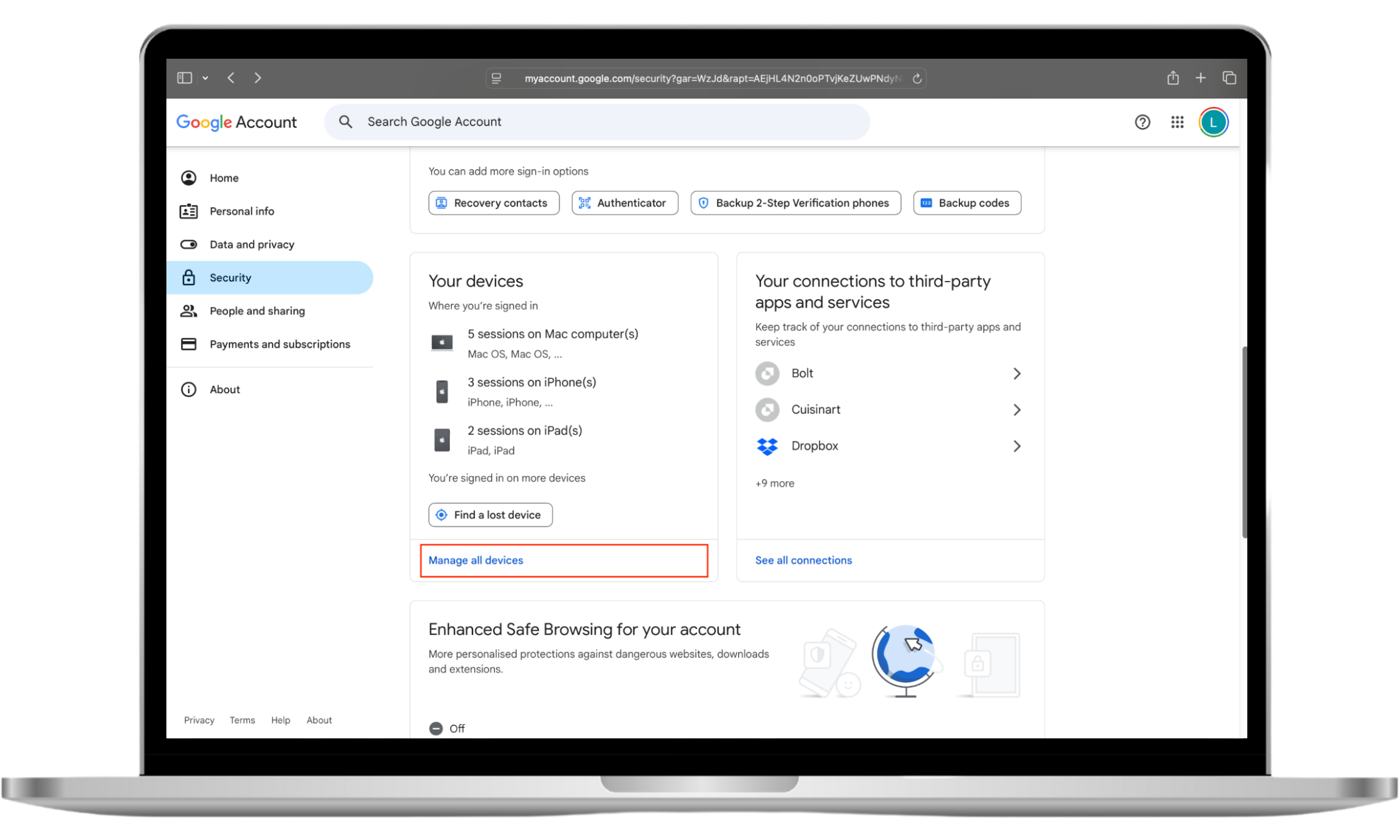
Task: Open the Google apps grid icon
Action: point(1177,122)
